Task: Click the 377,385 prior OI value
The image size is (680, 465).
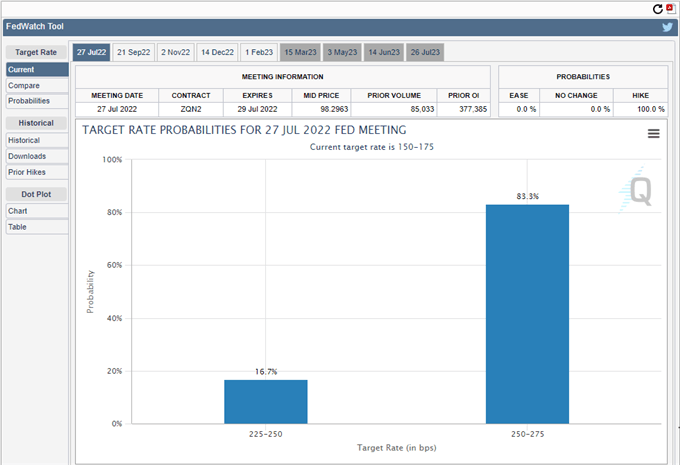Action: point(473,109)
